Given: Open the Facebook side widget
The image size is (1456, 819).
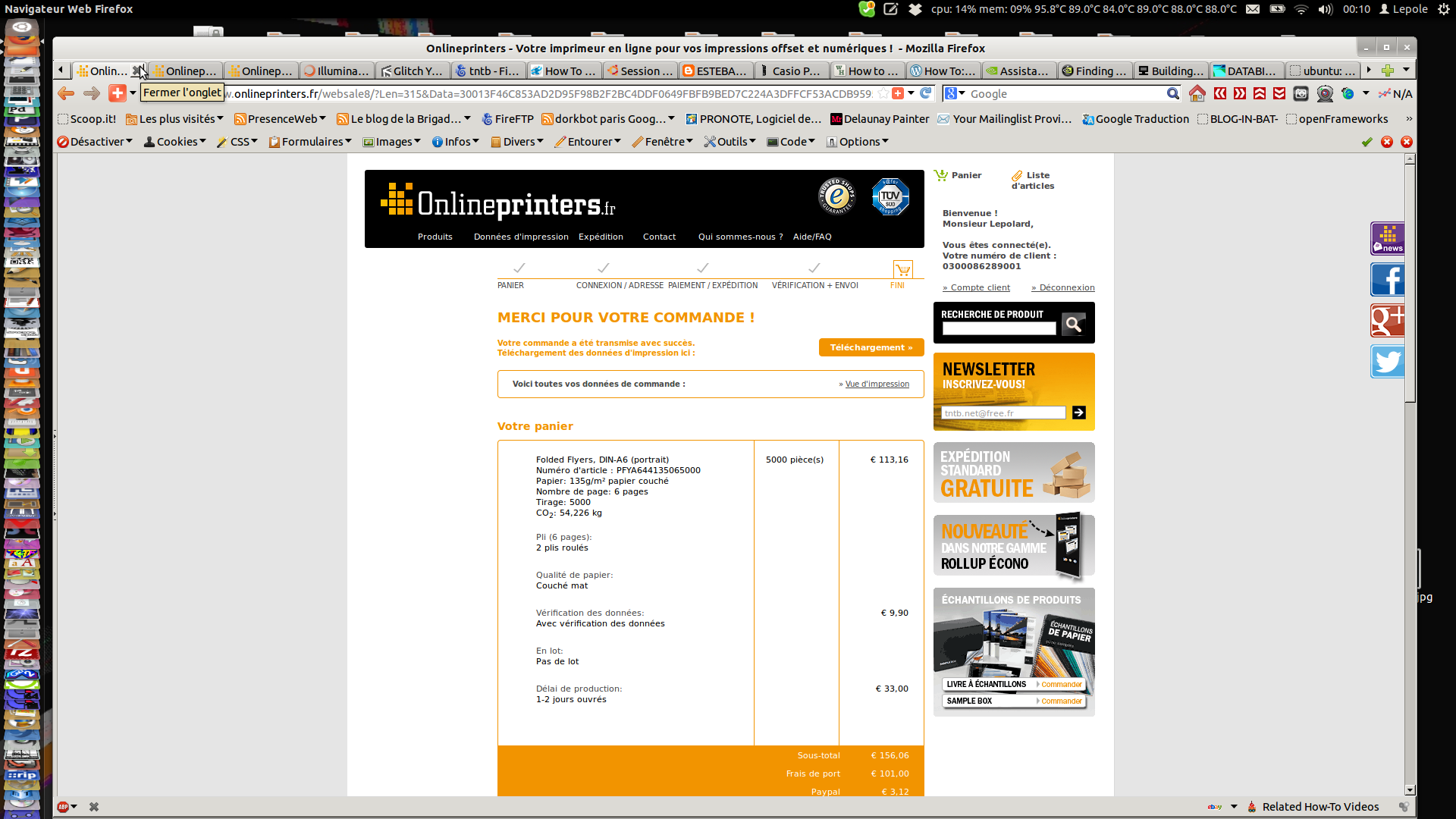Looking at the screenshot, I should 1387,280.
